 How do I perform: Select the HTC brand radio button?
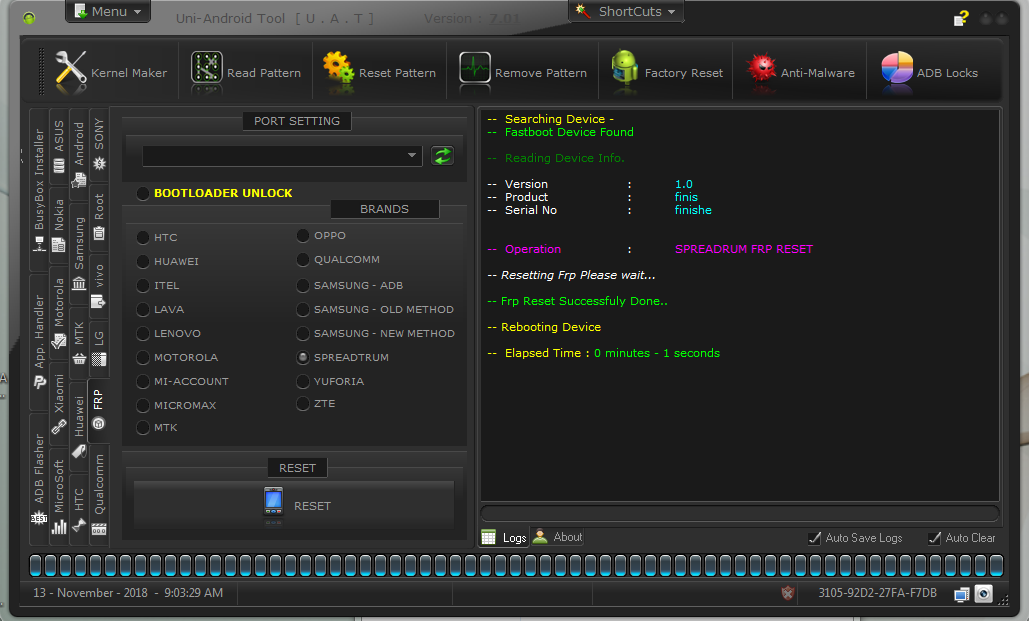click(143, 238)
